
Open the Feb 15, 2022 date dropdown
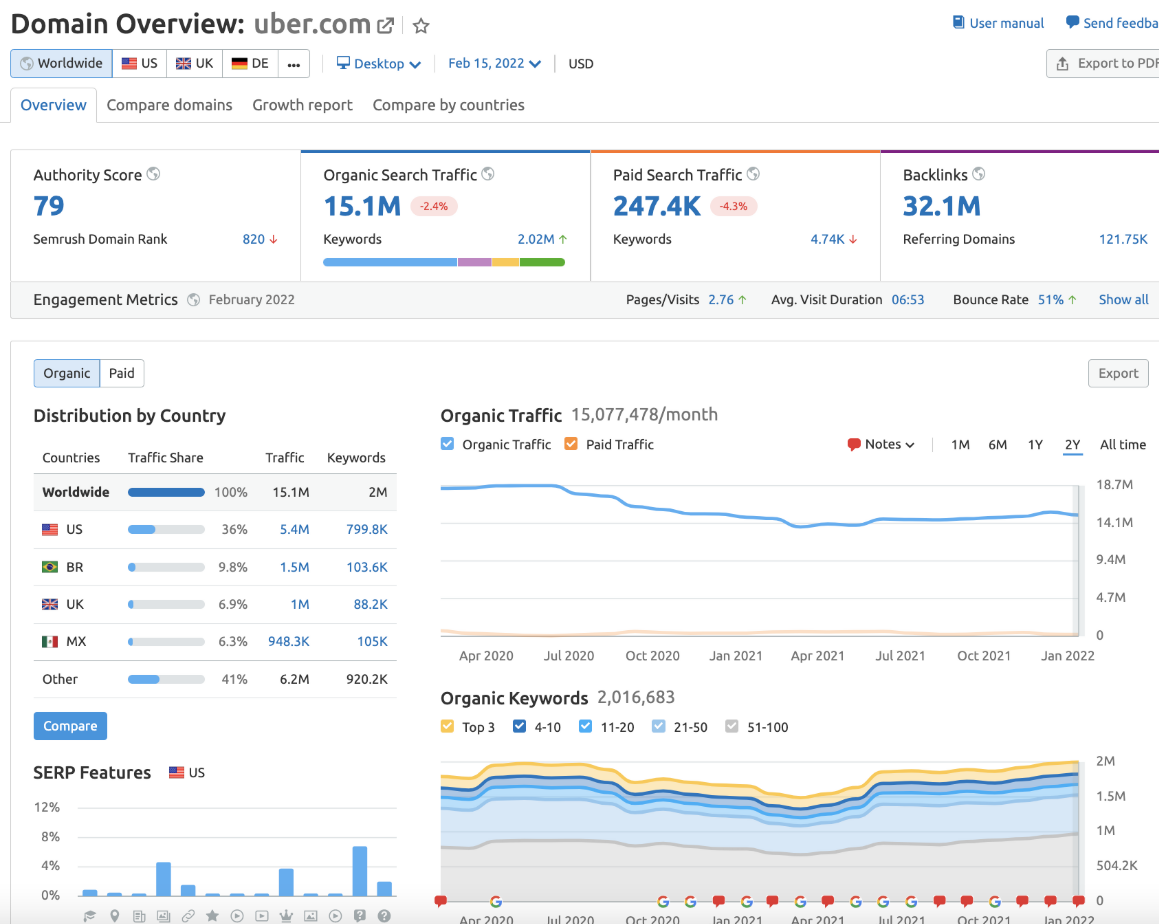(494, 64)
